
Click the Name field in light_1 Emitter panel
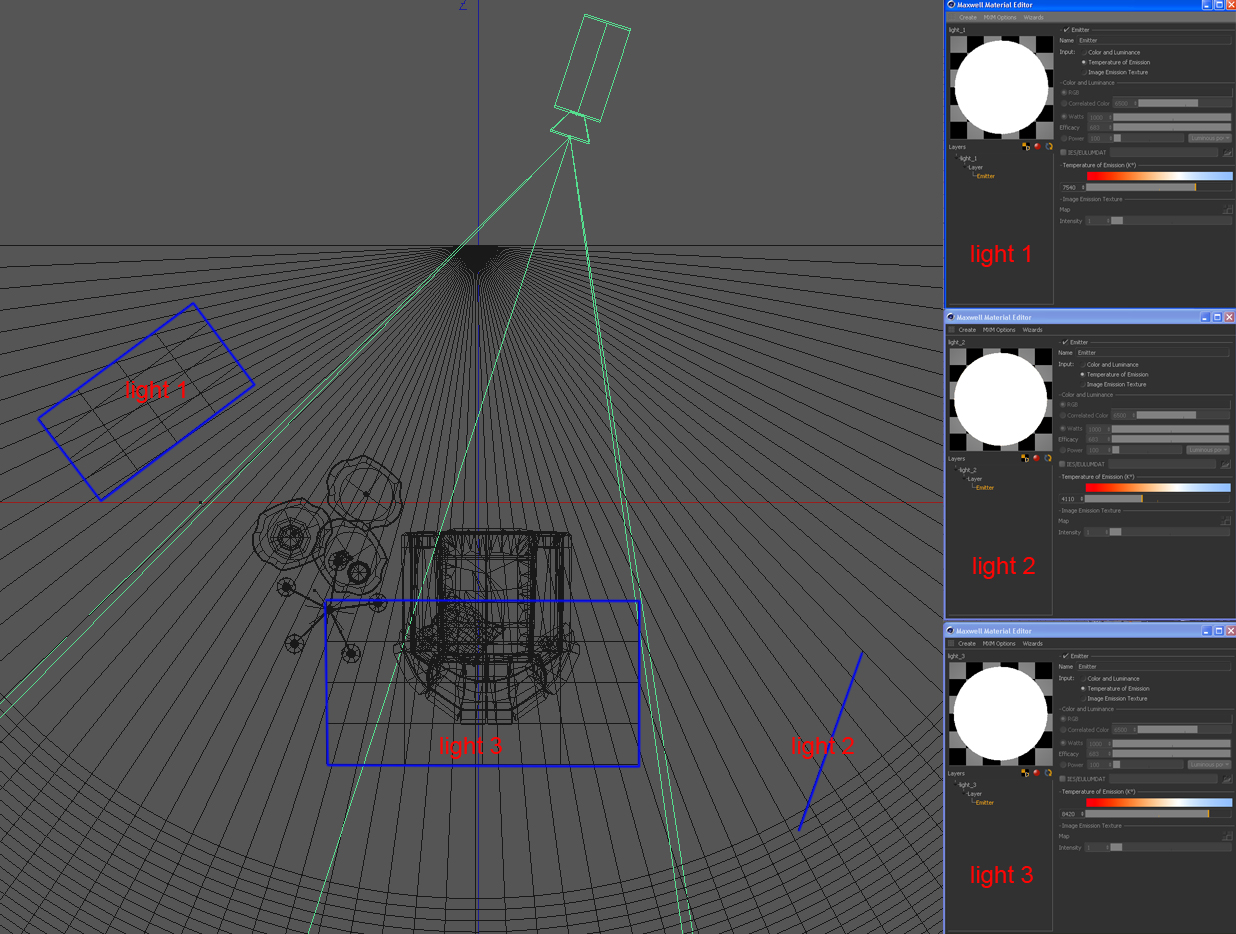point(1154,40)
